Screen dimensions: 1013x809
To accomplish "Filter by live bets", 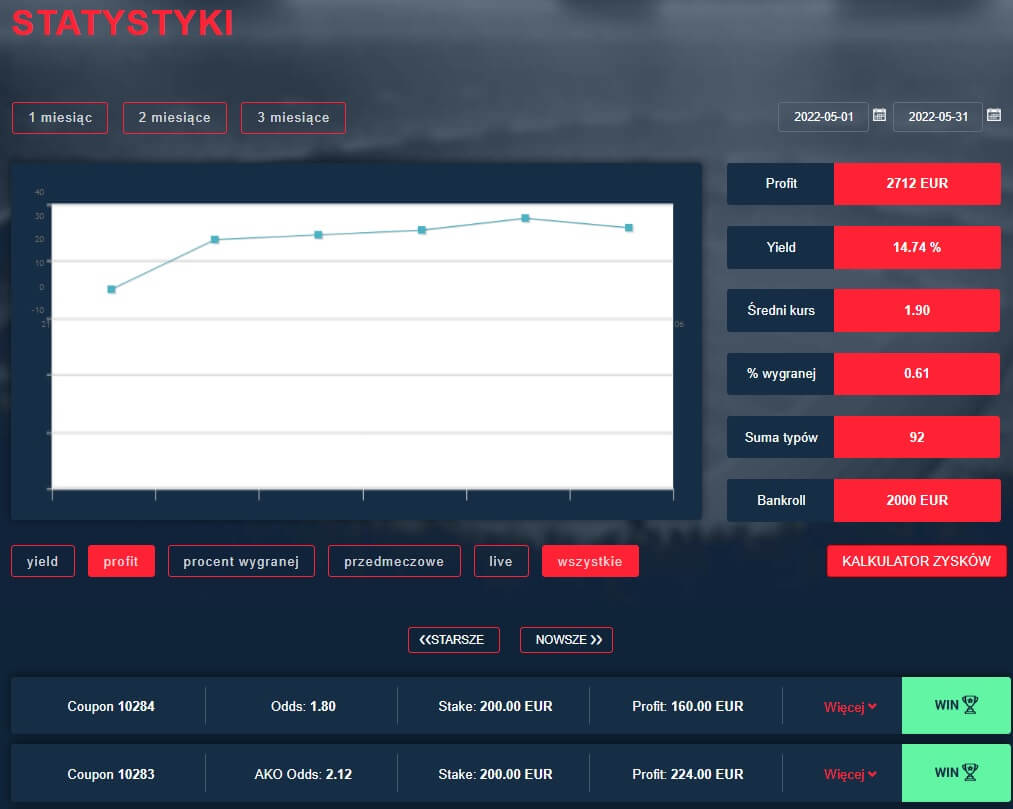I will pos(501,561).
